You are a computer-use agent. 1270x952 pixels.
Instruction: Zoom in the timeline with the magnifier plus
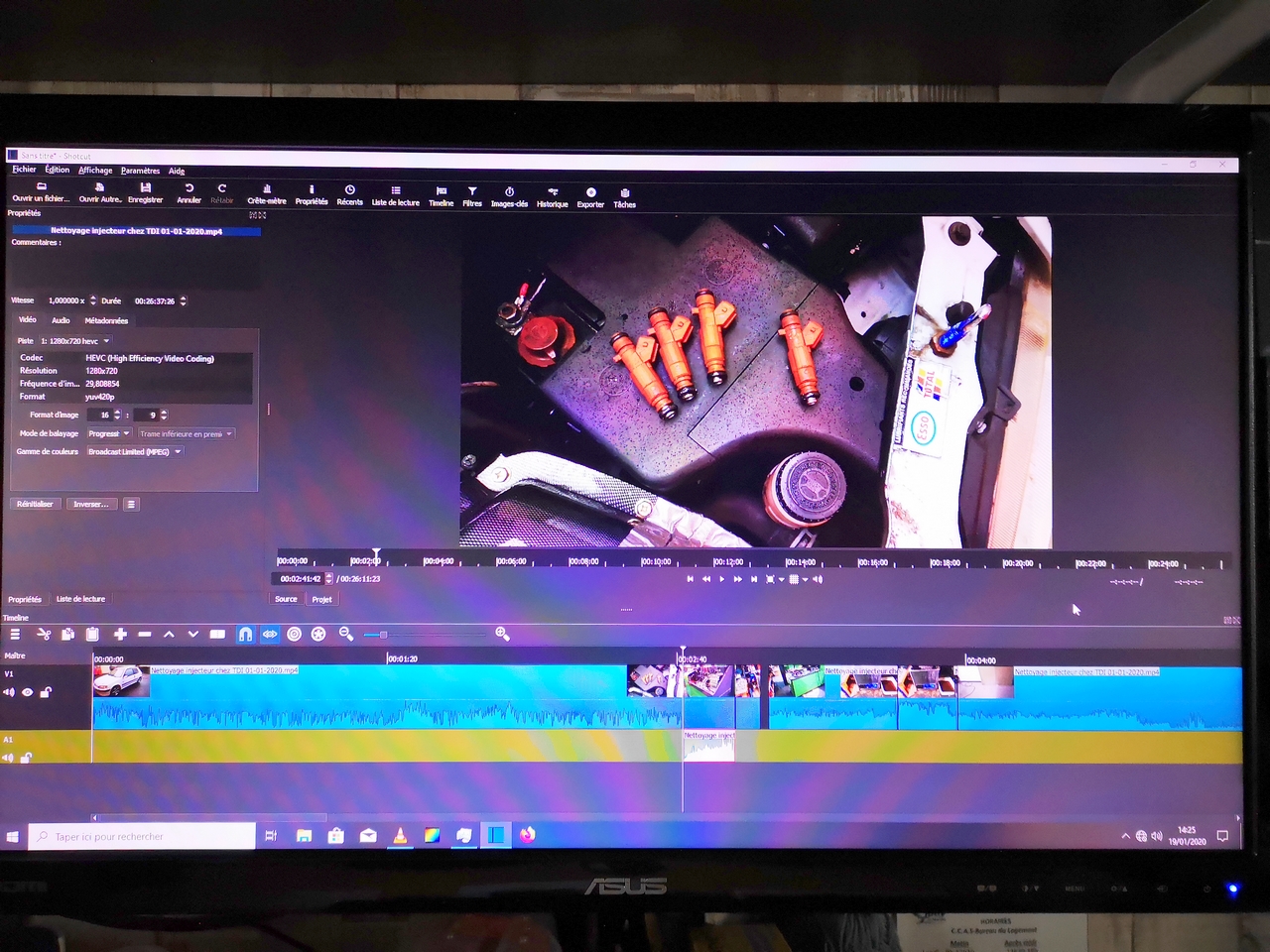(502, 635)
